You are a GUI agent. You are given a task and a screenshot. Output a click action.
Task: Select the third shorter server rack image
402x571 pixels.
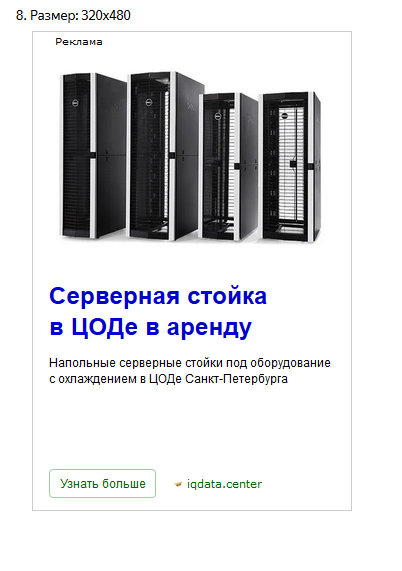[x=229, y=167]
